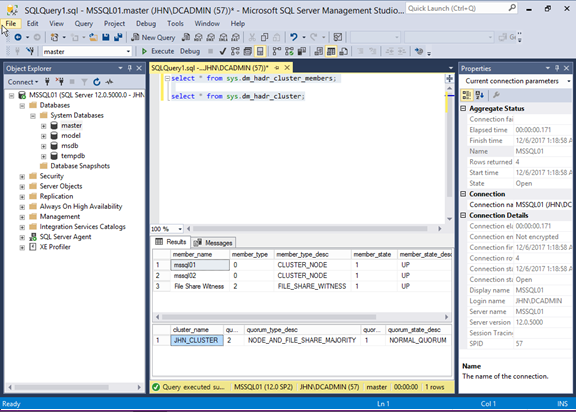Open Query Options icon

pyautogui.click(x=248, y=51)
